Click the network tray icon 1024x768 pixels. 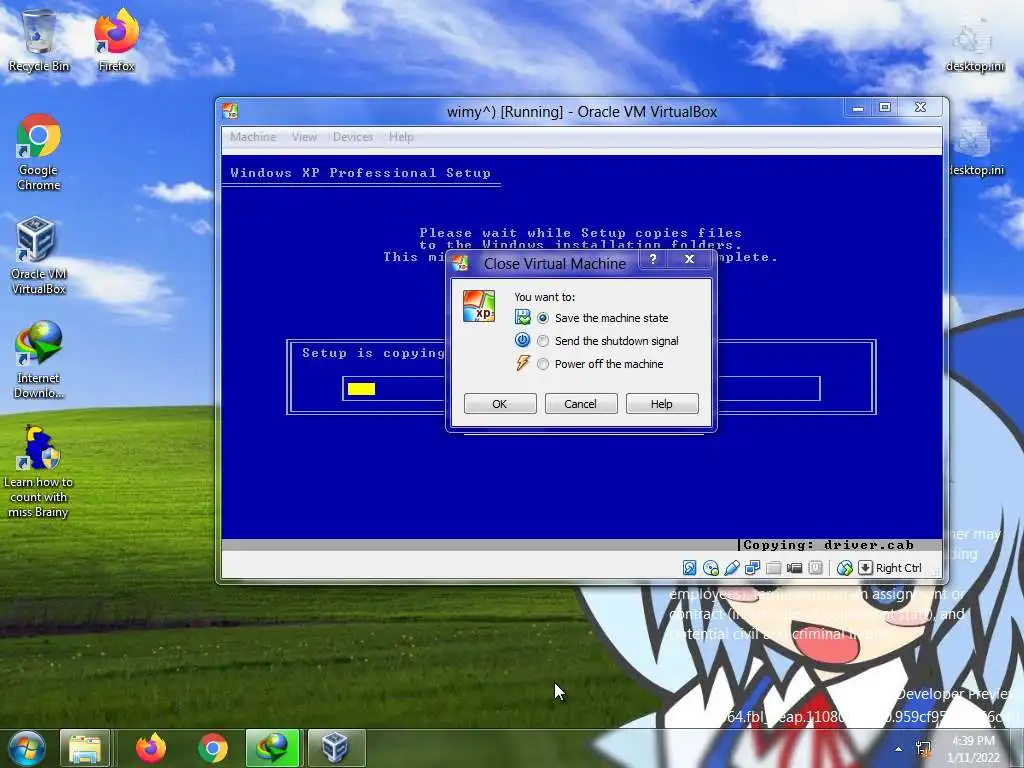click(923, 749)
